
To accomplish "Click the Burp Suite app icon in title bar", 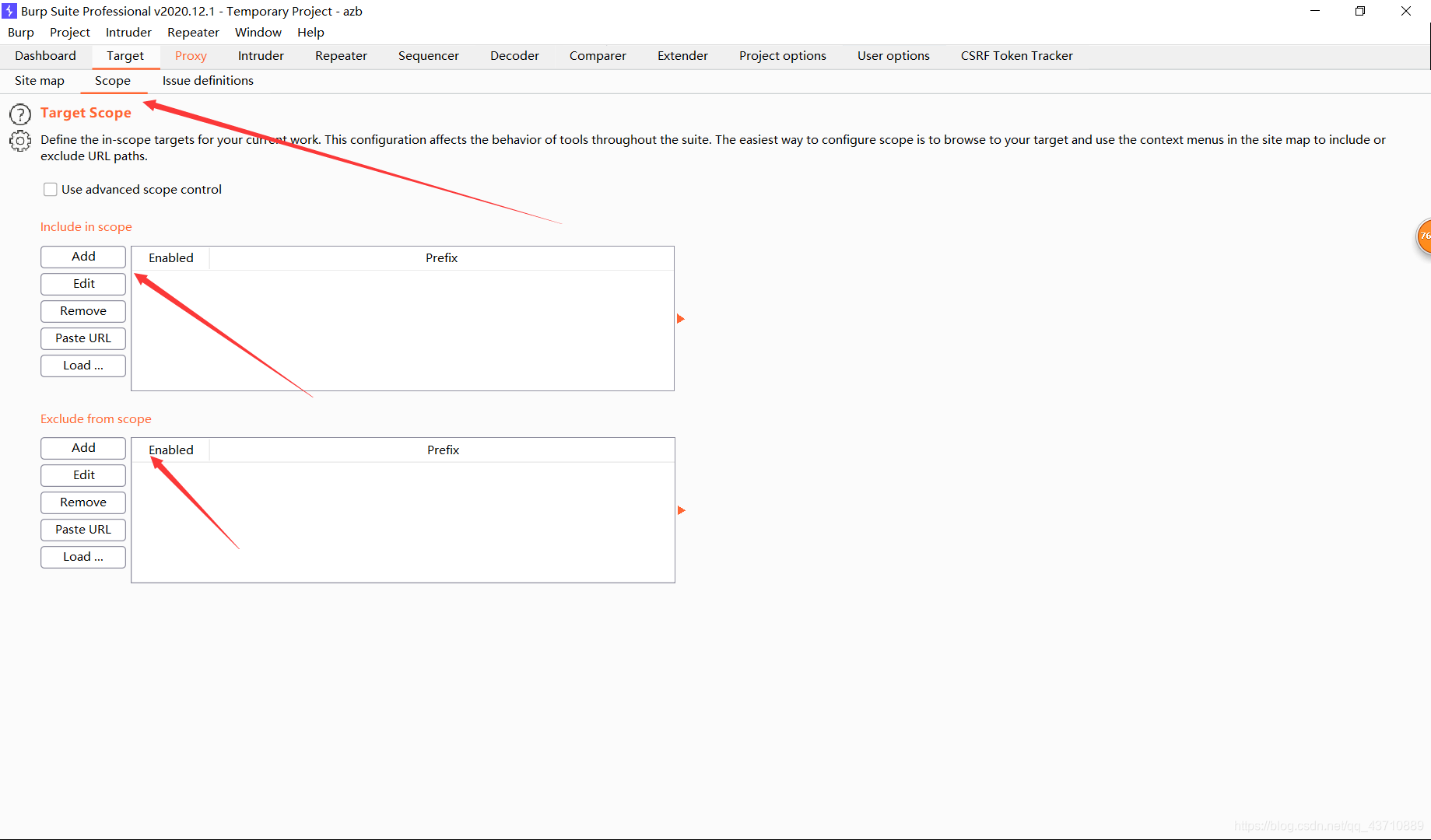I will point(9,11).
